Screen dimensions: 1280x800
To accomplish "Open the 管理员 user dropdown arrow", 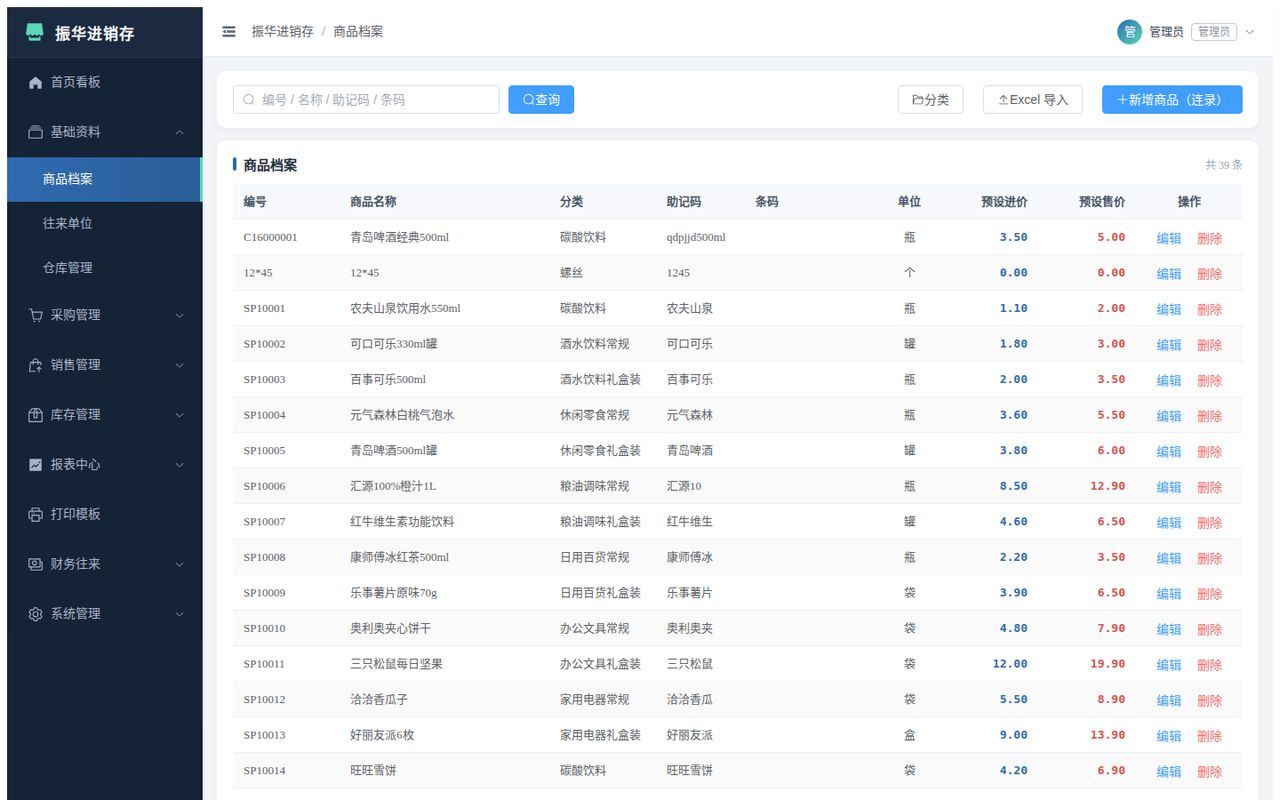I will 1249,32.
